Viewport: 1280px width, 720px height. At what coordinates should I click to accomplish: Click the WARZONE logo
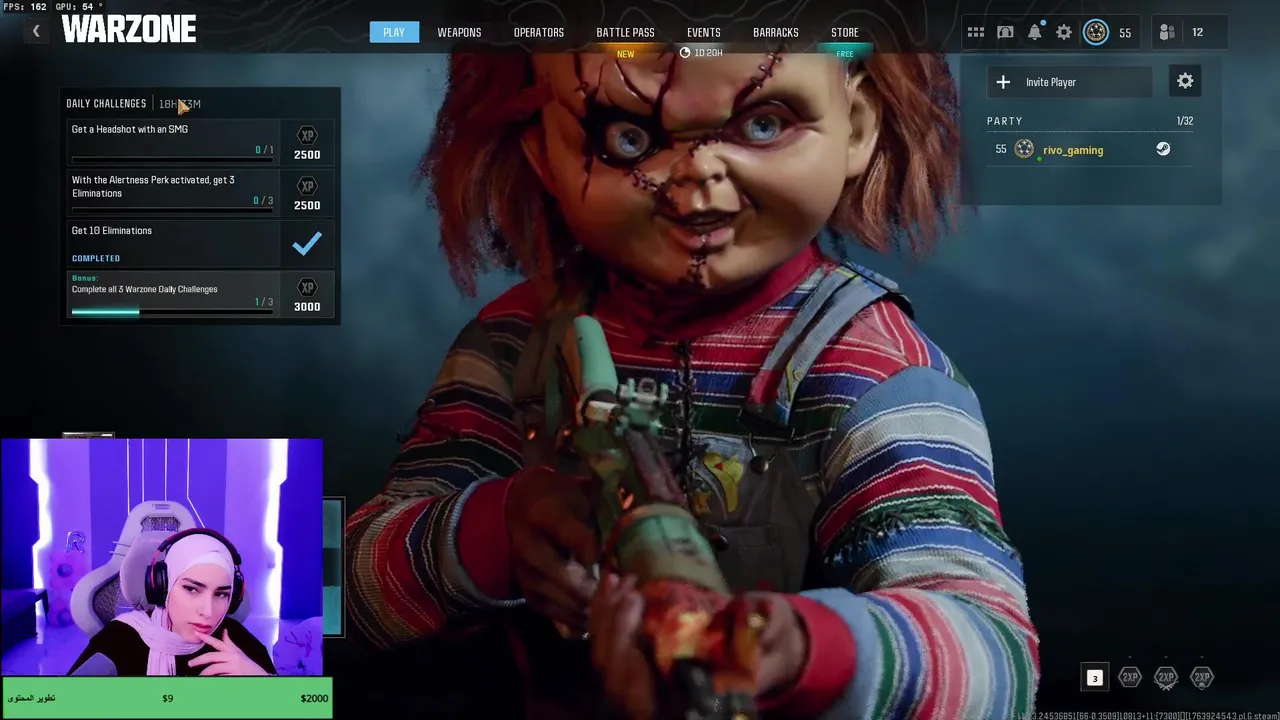click(129, 30)
